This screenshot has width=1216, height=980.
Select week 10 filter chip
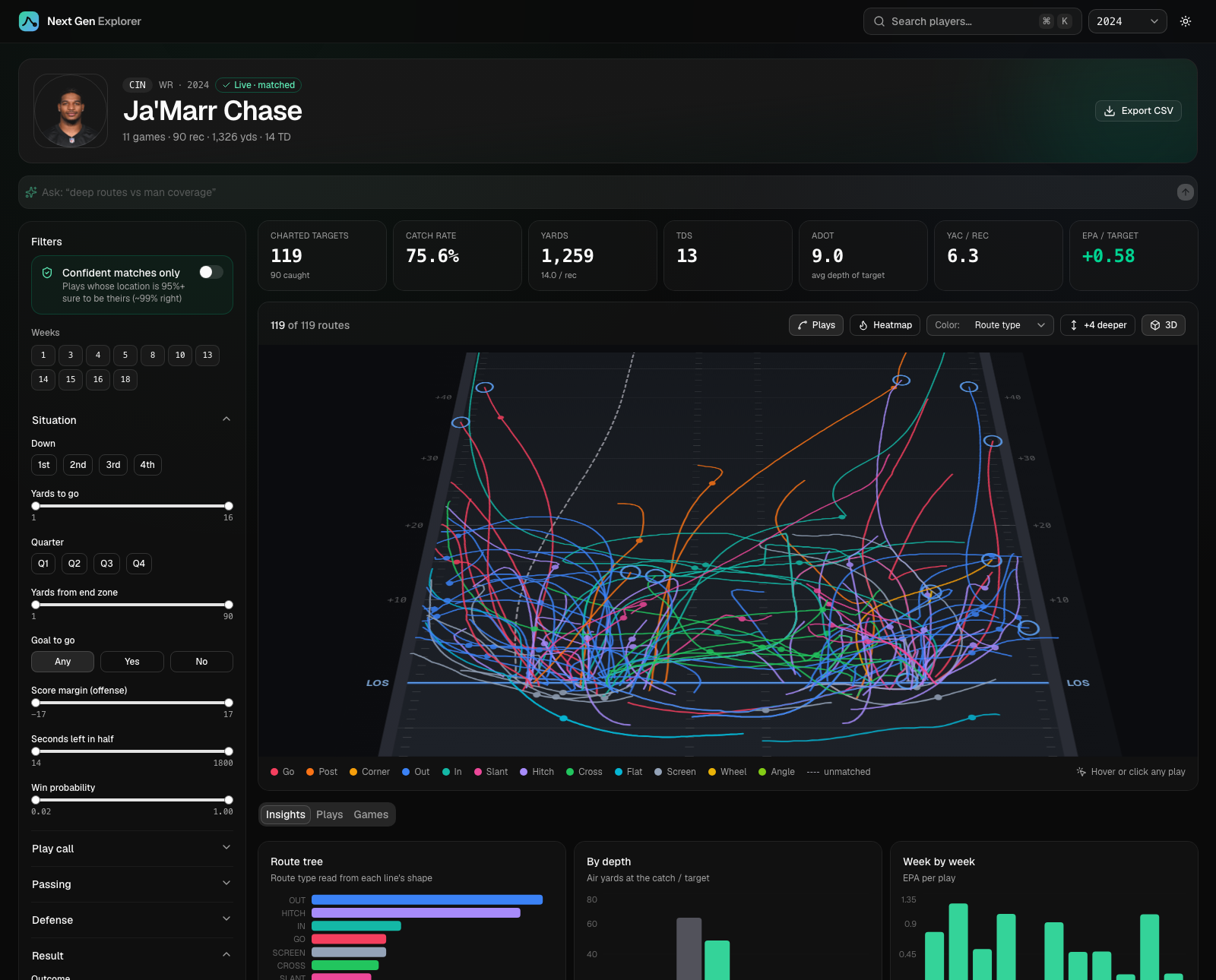pyautogui.click(x=180, y=356)
